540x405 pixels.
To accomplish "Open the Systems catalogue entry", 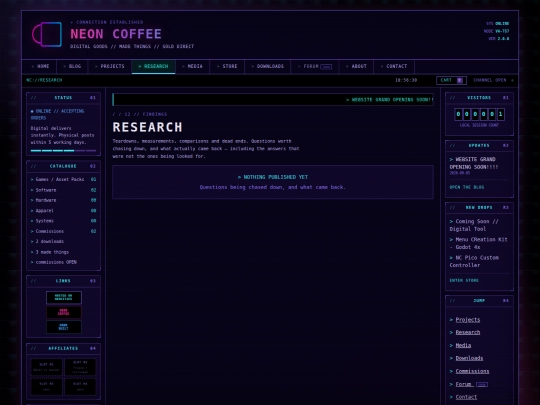I will tap(63, 221).
